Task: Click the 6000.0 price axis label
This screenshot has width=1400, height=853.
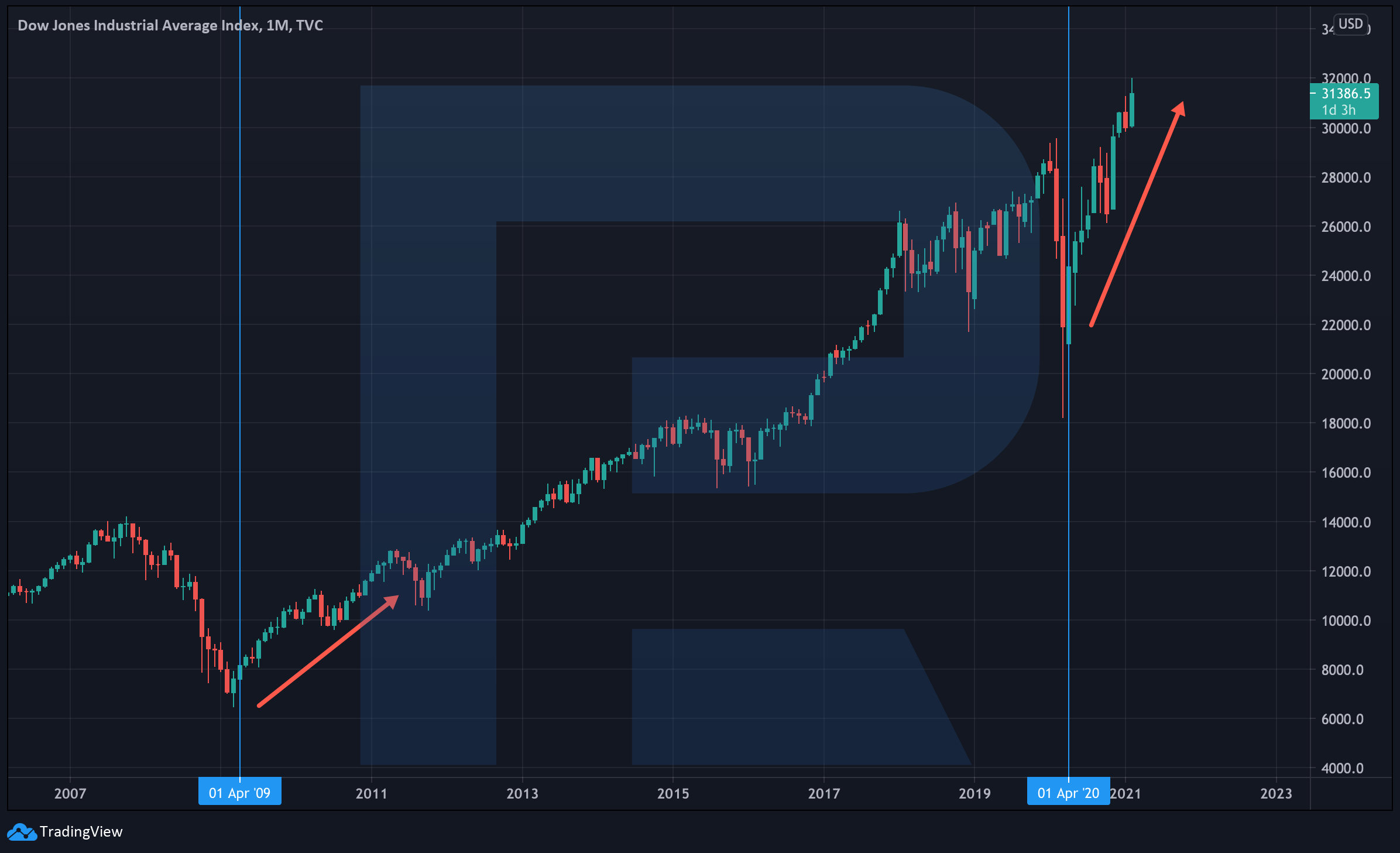Action: 1343,720
